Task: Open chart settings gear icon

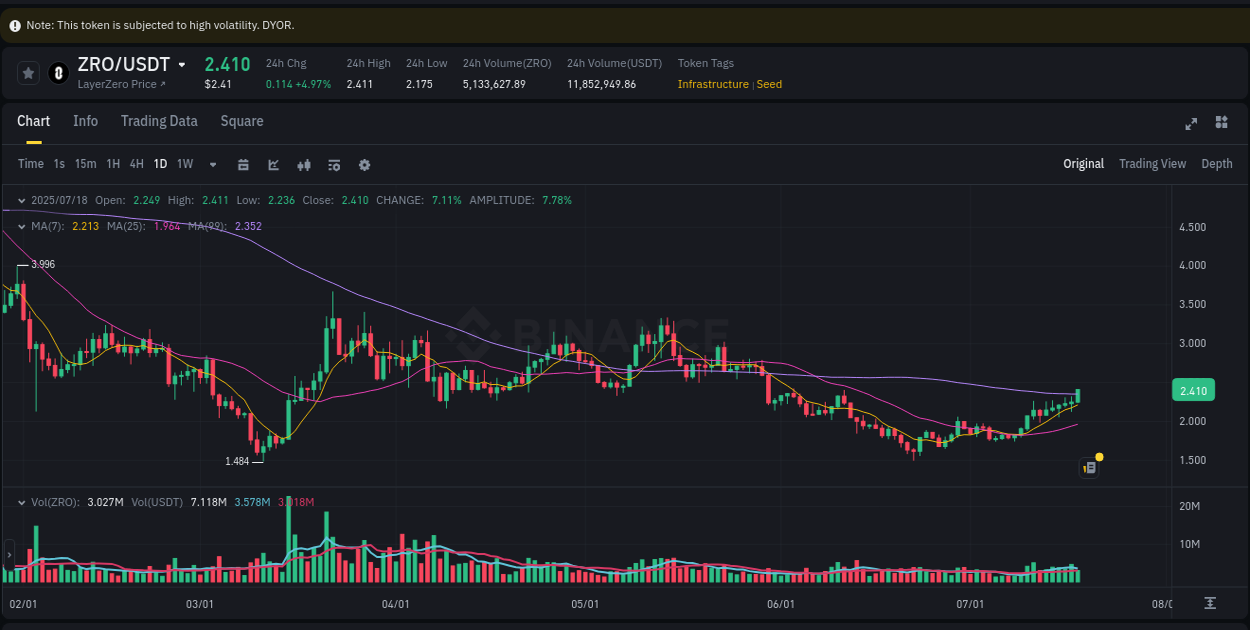Action: (364, 163)
